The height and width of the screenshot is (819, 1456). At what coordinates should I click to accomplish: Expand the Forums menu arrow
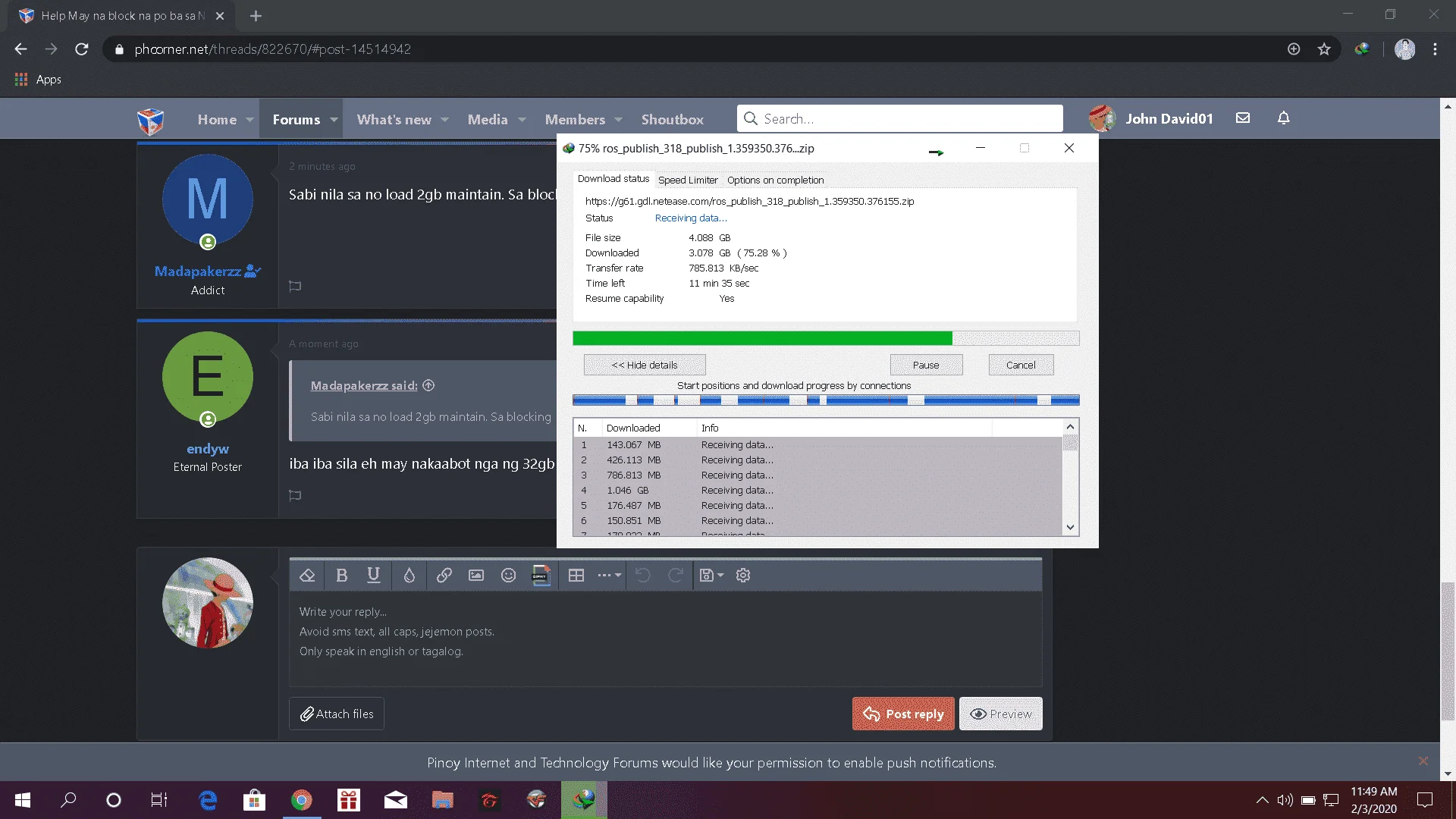tap(334, 120)
